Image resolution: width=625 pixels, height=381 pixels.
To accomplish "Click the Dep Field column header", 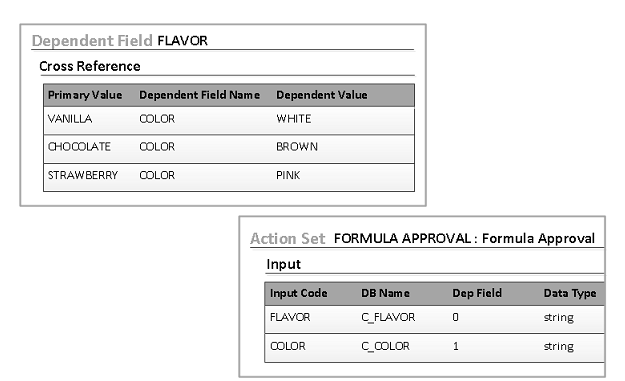I will tap(477, 293).
